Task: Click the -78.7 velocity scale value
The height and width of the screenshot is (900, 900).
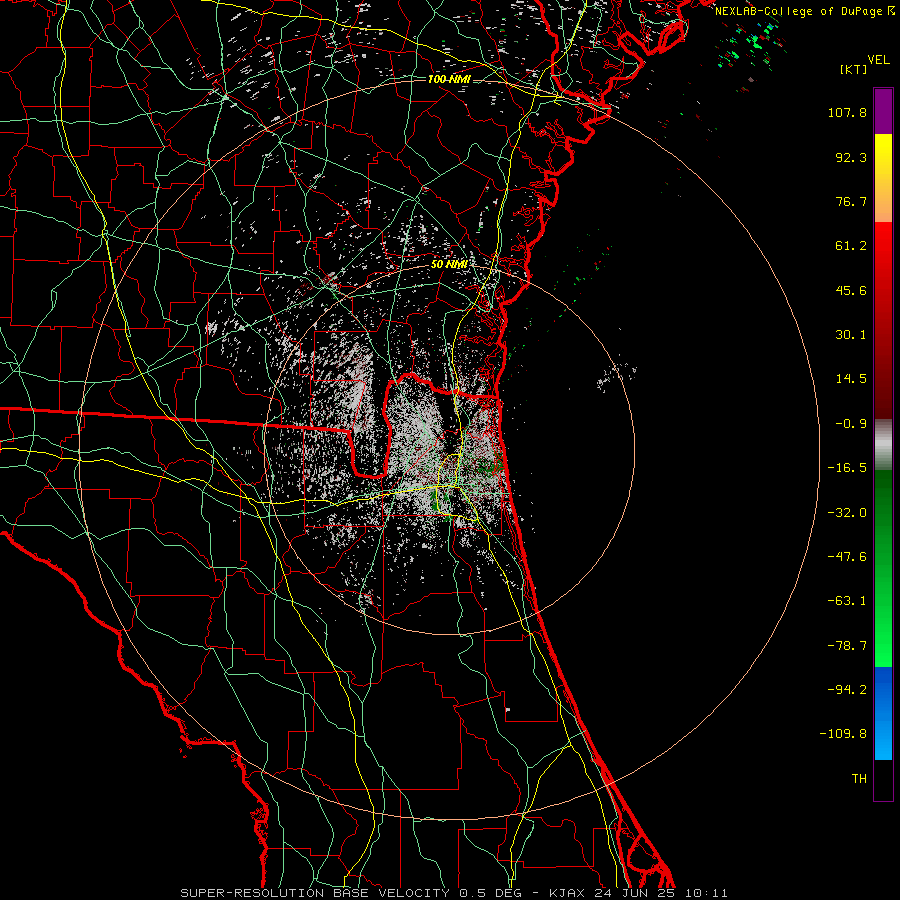Action: pyautogui.click(x=847, y=646)
